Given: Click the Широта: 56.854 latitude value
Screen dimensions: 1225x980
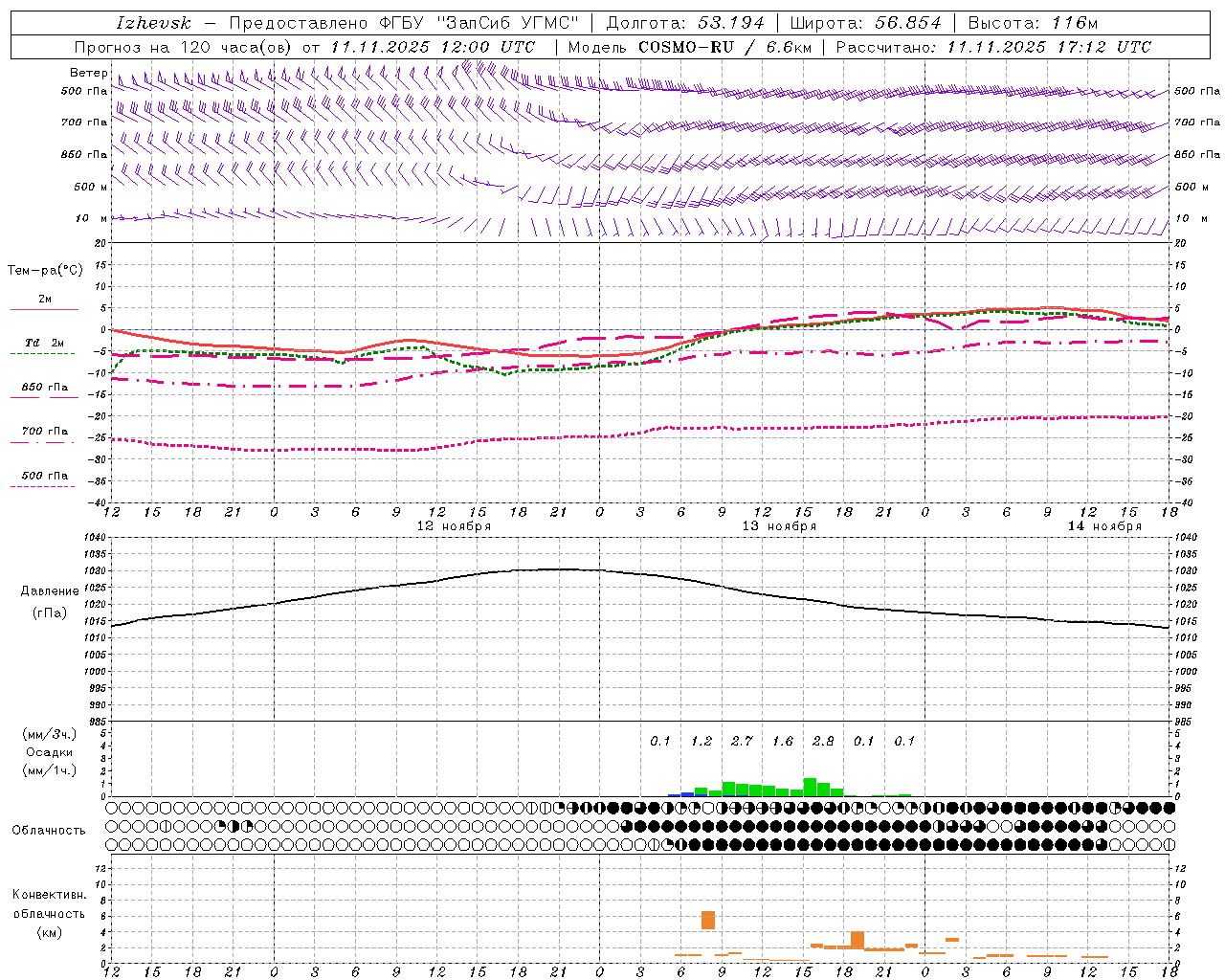Looking at the screenshot, I should [x=864, y=23].
